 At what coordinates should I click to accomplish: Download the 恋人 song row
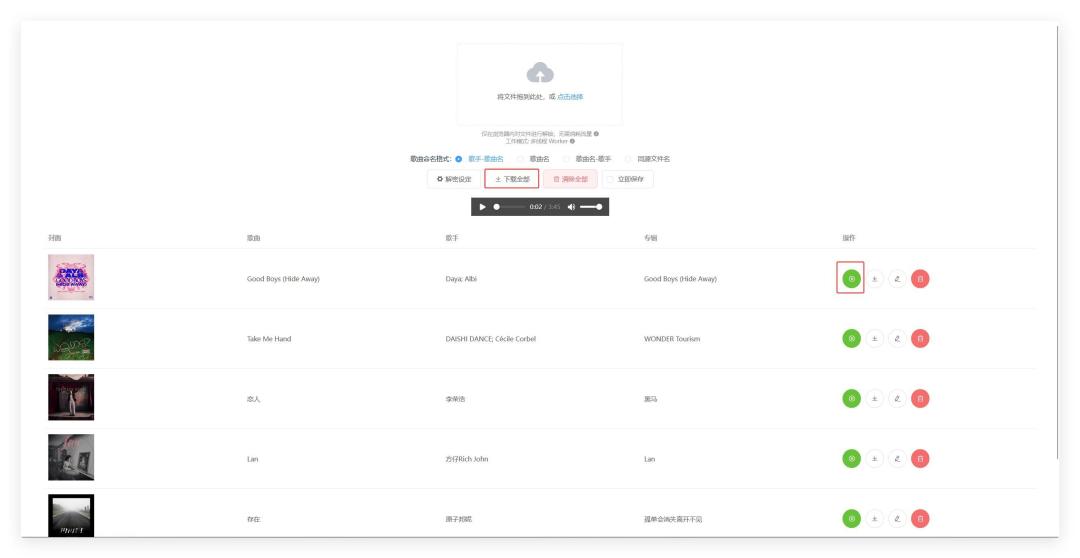(874, 398)
